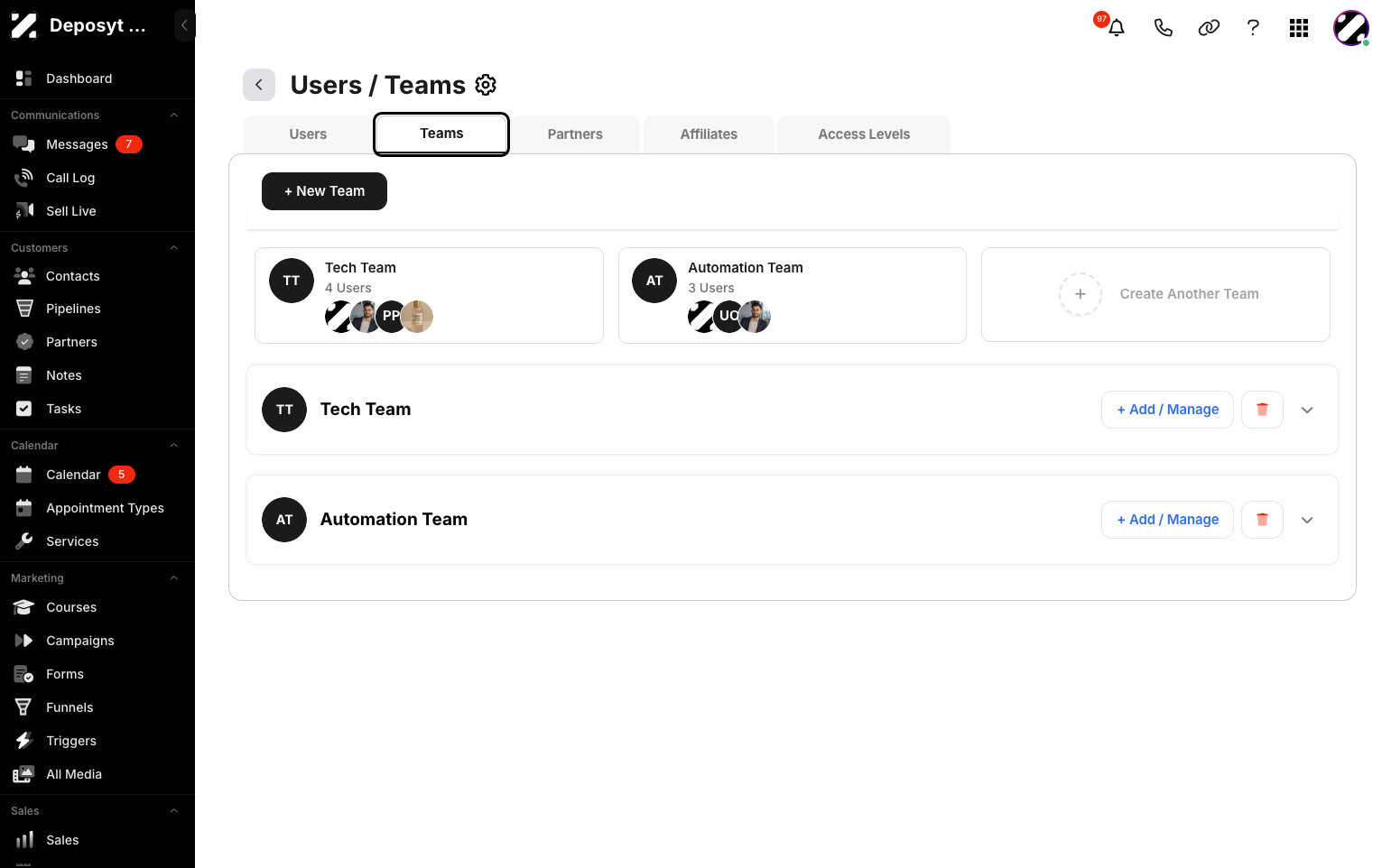Delete the Tech Team via trash icon

click(x=1262, y=410)
